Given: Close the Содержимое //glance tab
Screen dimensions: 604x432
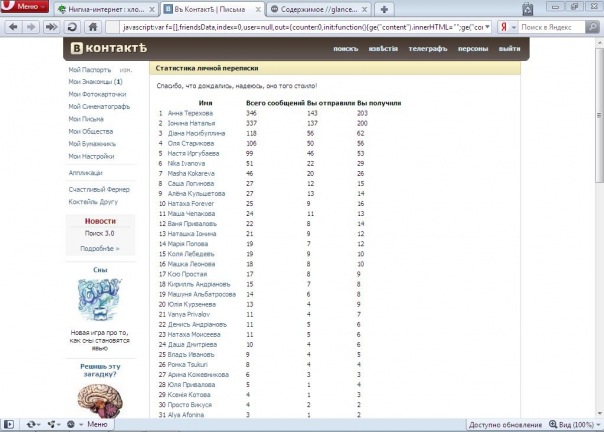Looking at the screenshot, I should coord(364,9).
